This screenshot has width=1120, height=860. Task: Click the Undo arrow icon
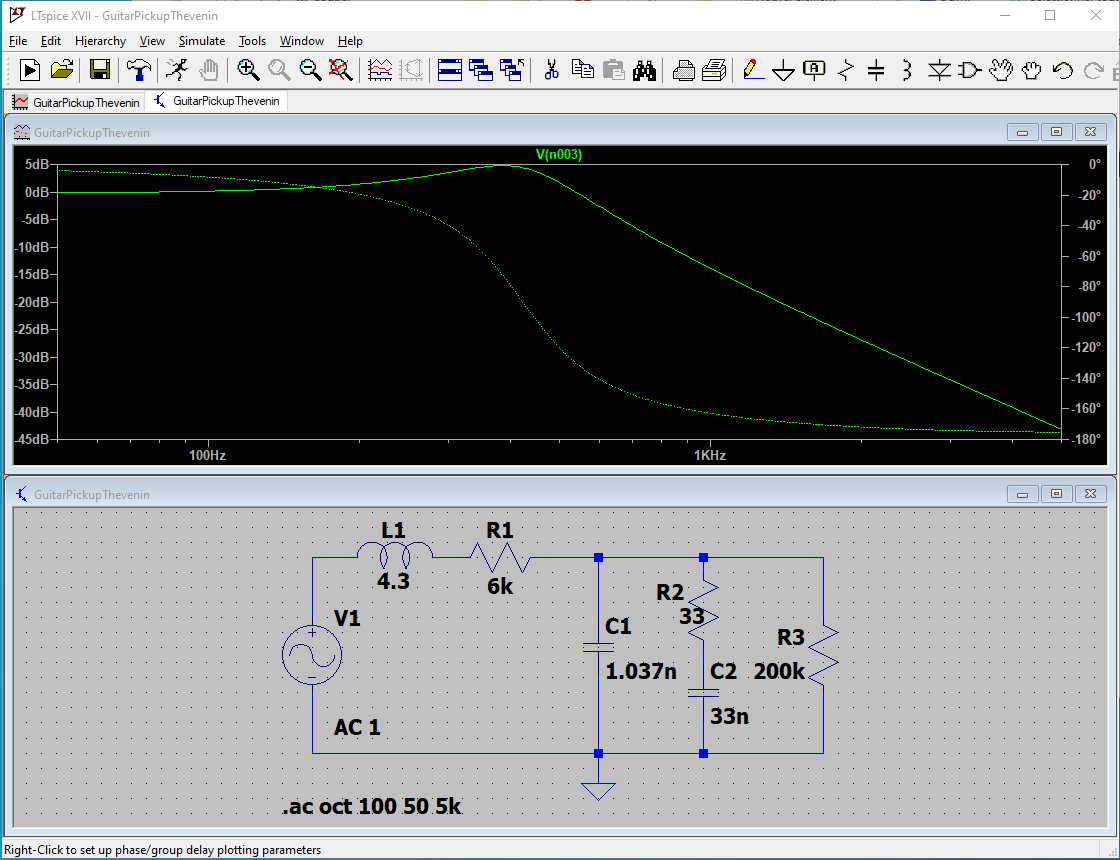pos(1063,70)
